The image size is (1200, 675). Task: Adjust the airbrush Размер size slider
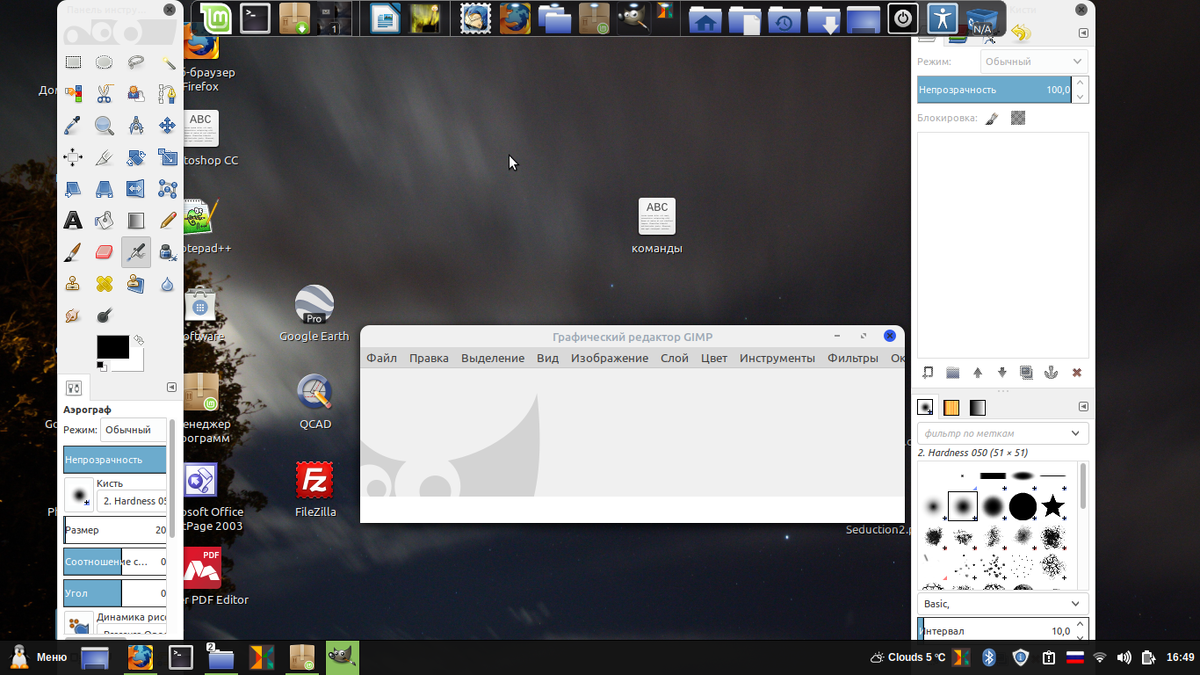[x=115, y=530]
